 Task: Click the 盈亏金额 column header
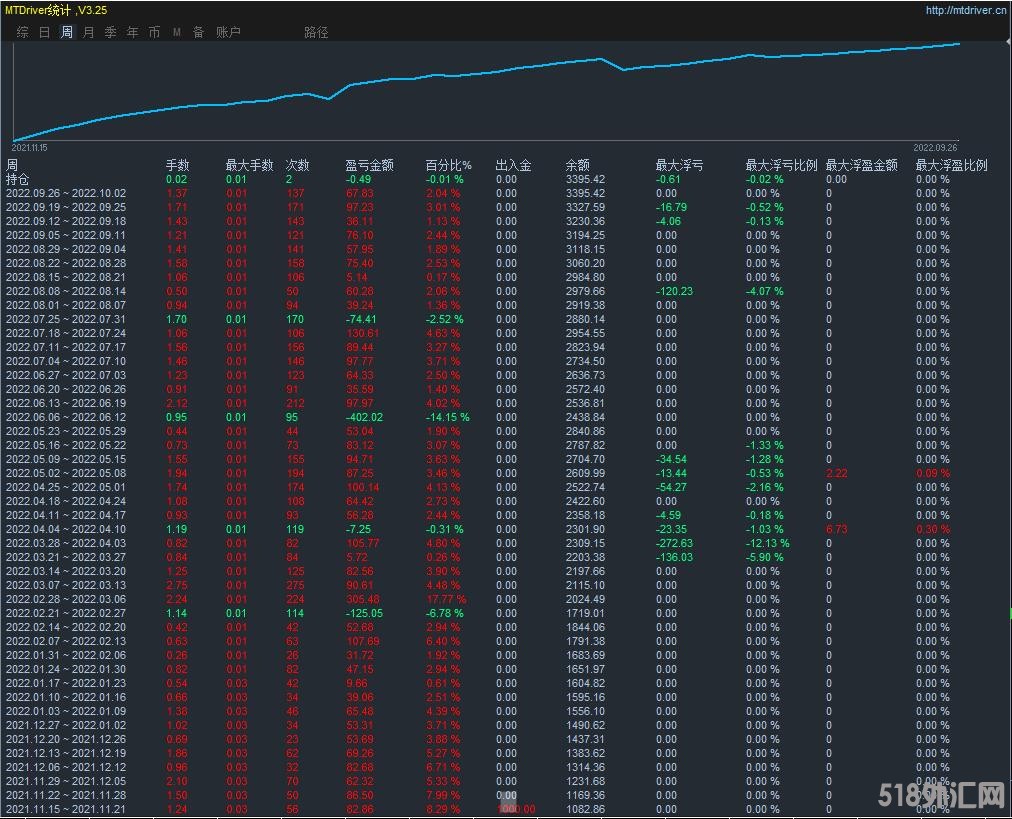(x=369, y=165)
